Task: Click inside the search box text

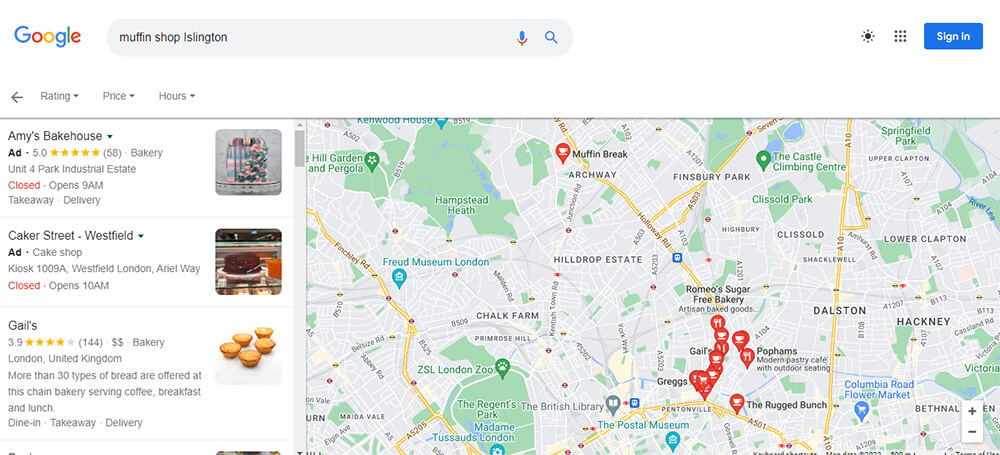Action: point(173,37)
